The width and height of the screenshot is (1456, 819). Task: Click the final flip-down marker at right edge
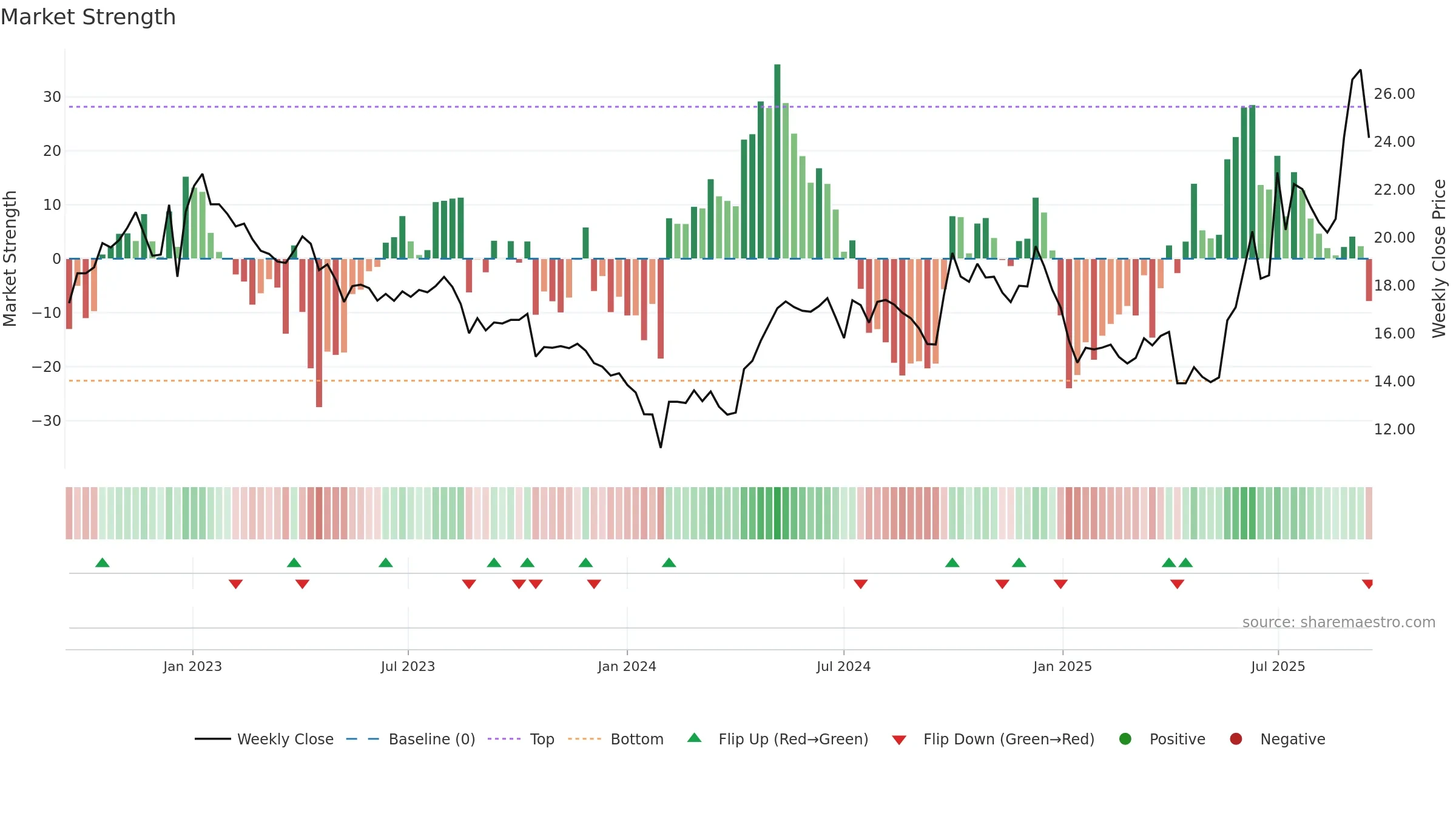pos(1368,584)
